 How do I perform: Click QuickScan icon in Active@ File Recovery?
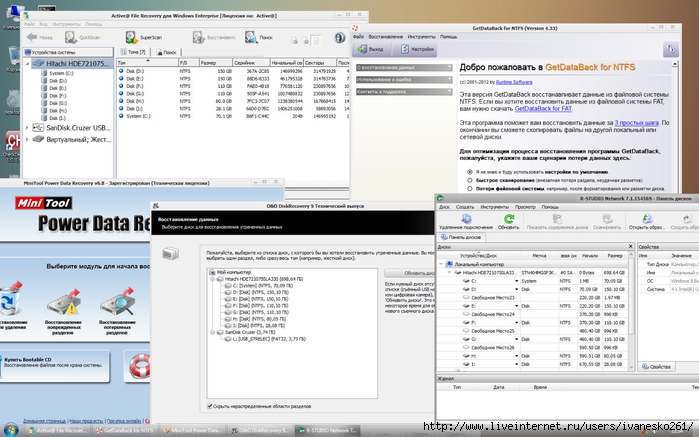[x=71, y=37]
